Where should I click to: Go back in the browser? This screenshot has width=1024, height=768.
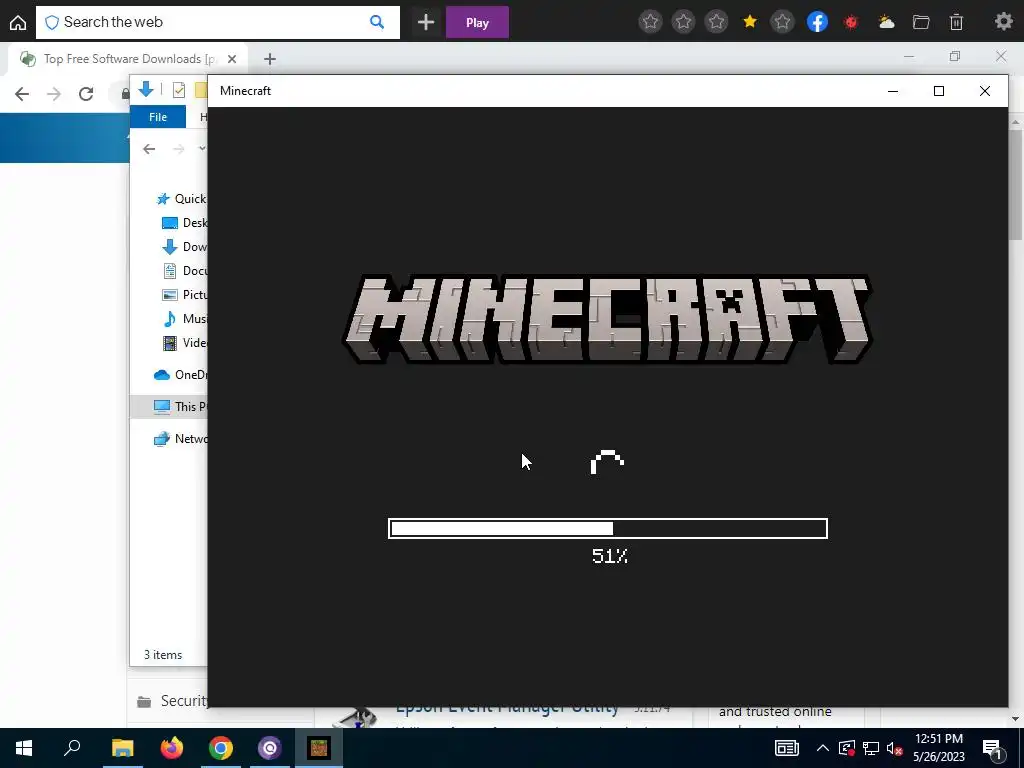coord(22,94)
